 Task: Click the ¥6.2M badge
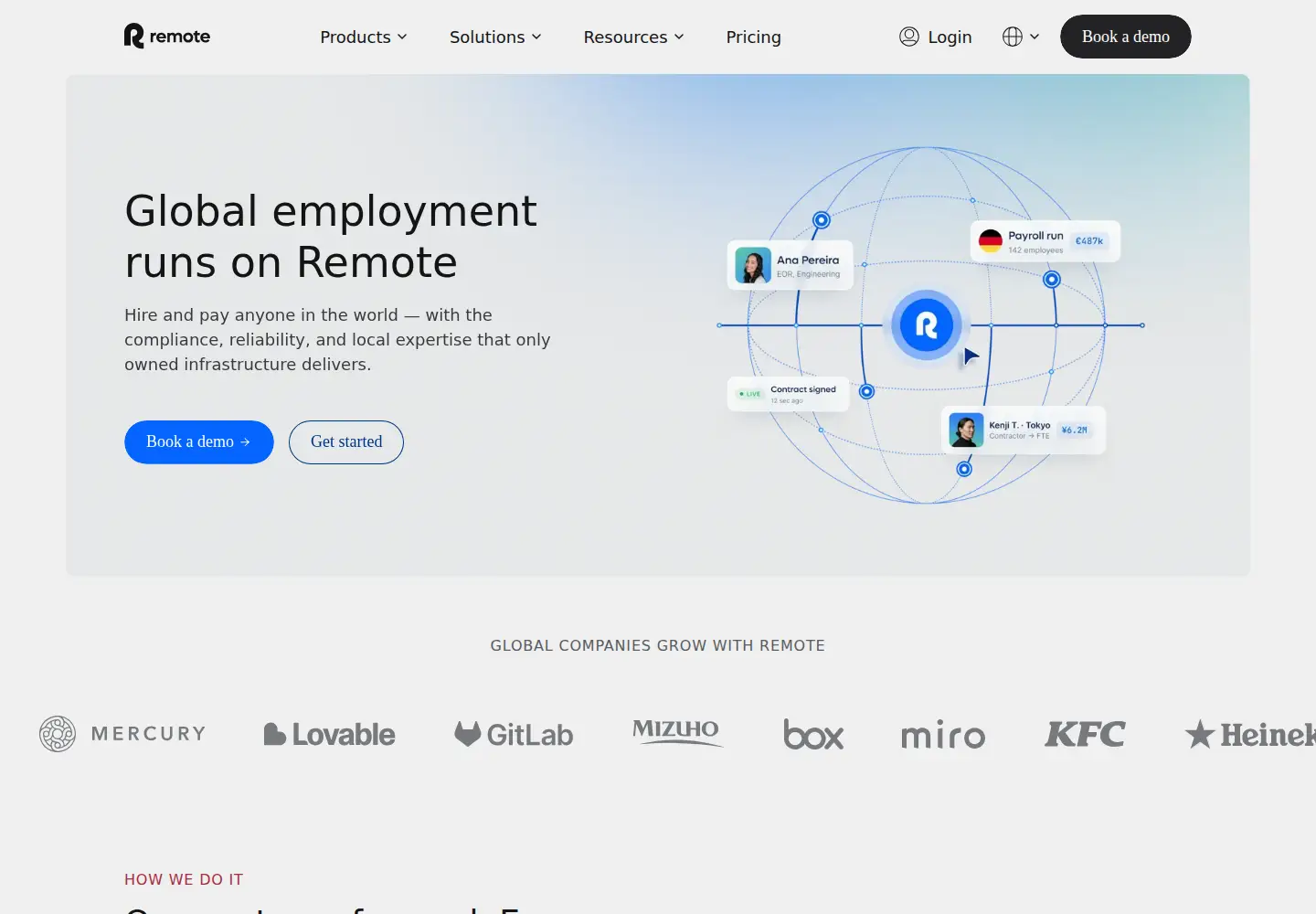pyautogui.click(x=1074, y=430)
